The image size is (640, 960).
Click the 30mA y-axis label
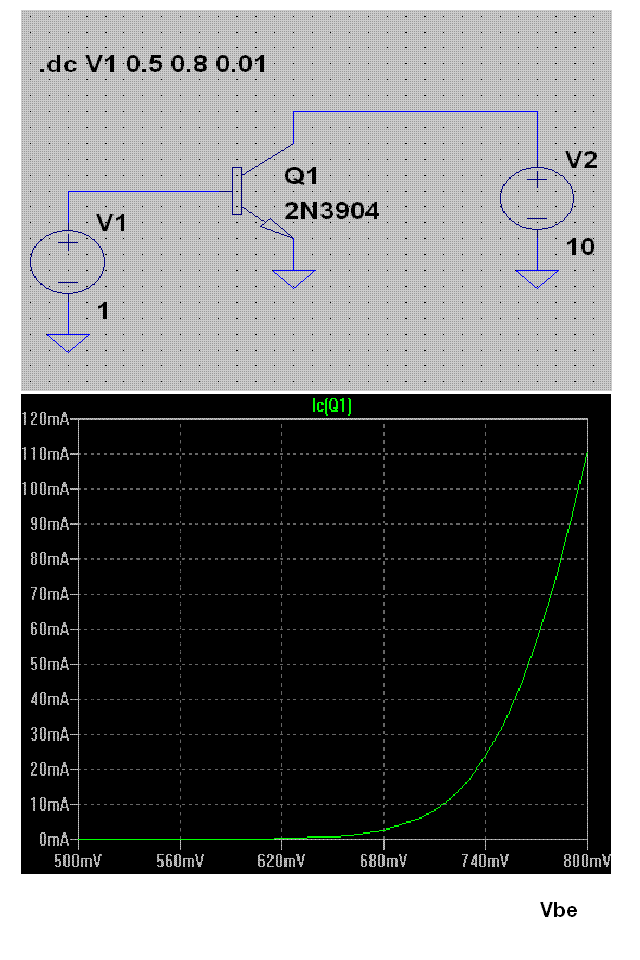click(50, 734)
